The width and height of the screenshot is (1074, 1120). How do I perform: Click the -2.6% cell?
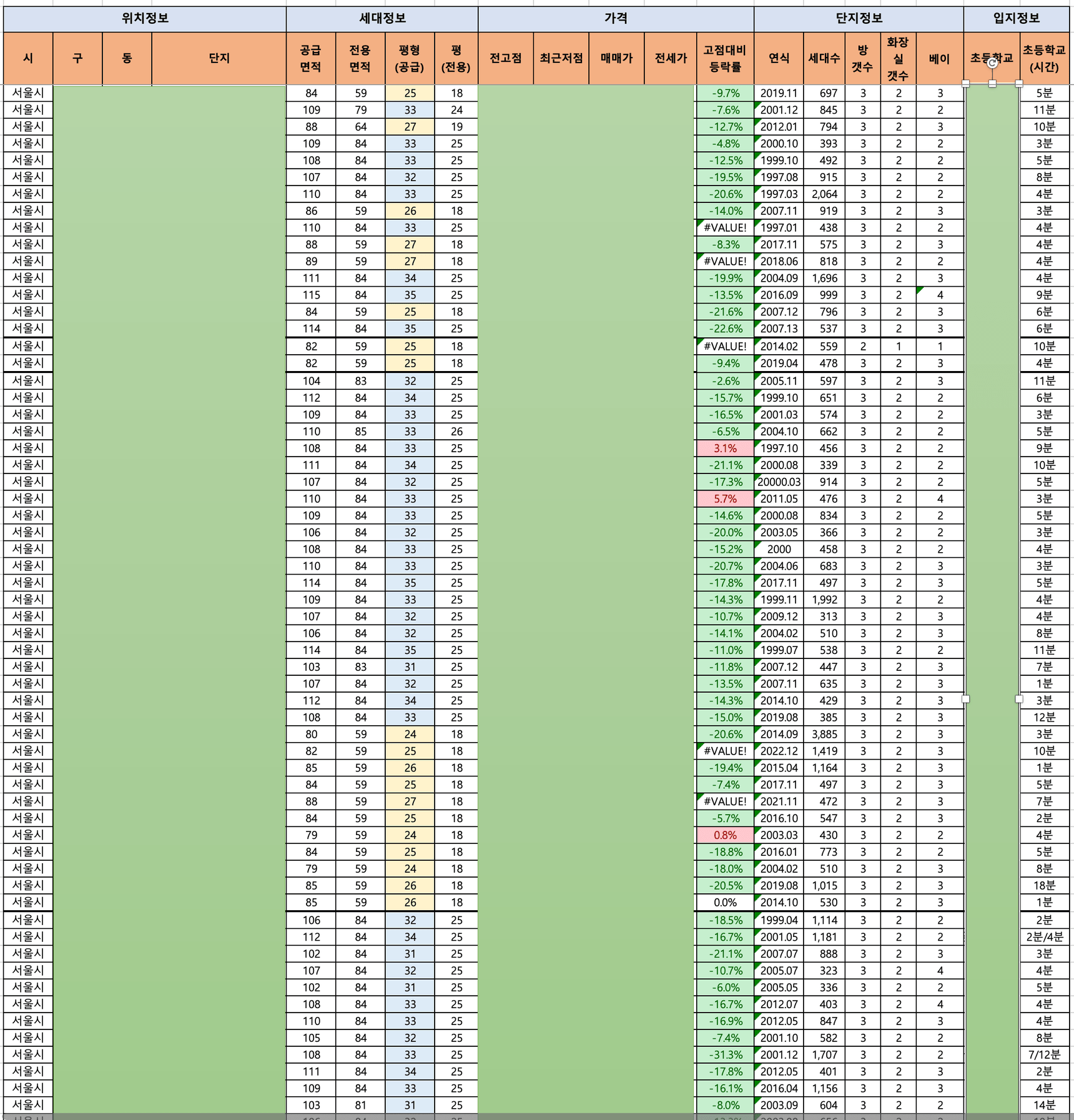[726, 381]
